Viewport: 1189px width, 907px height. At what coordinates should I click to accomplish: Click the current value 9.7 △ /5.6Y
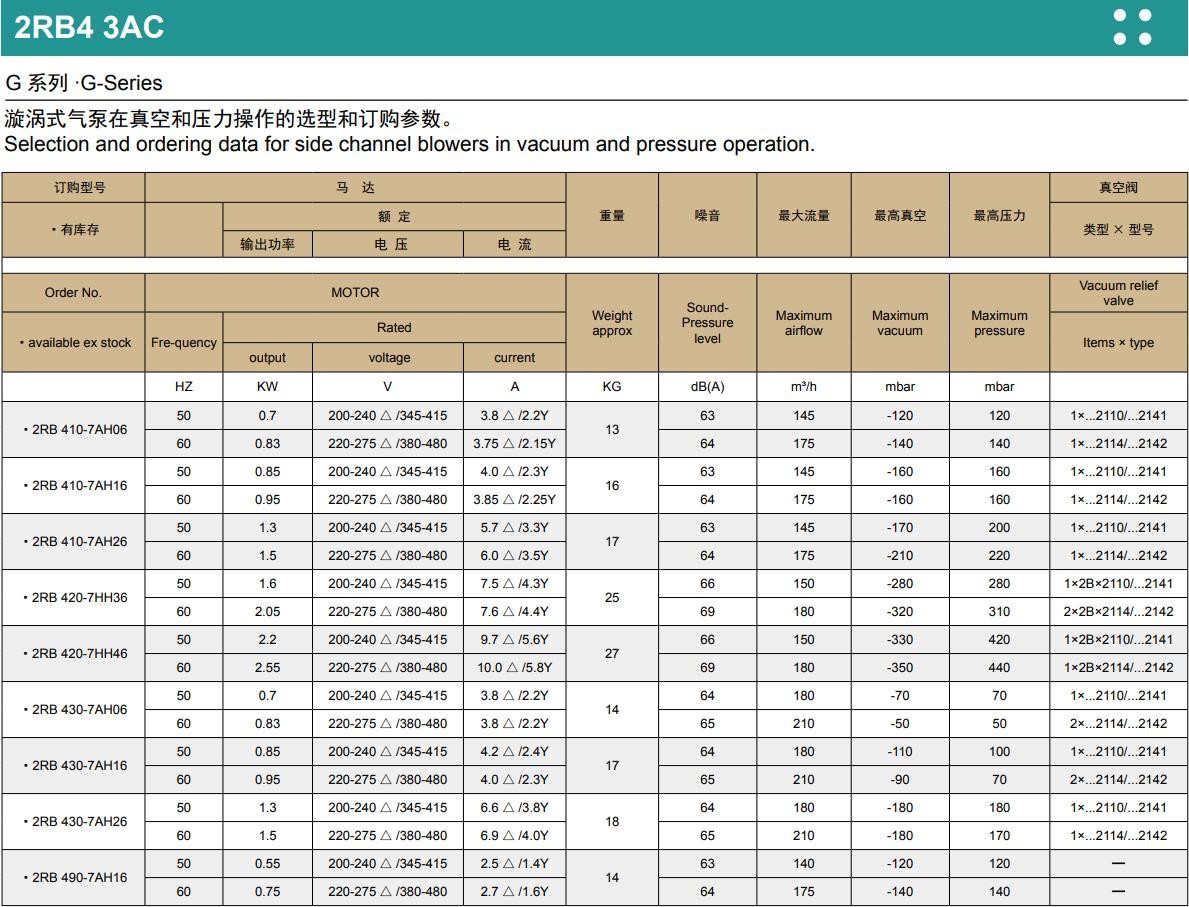515,640
